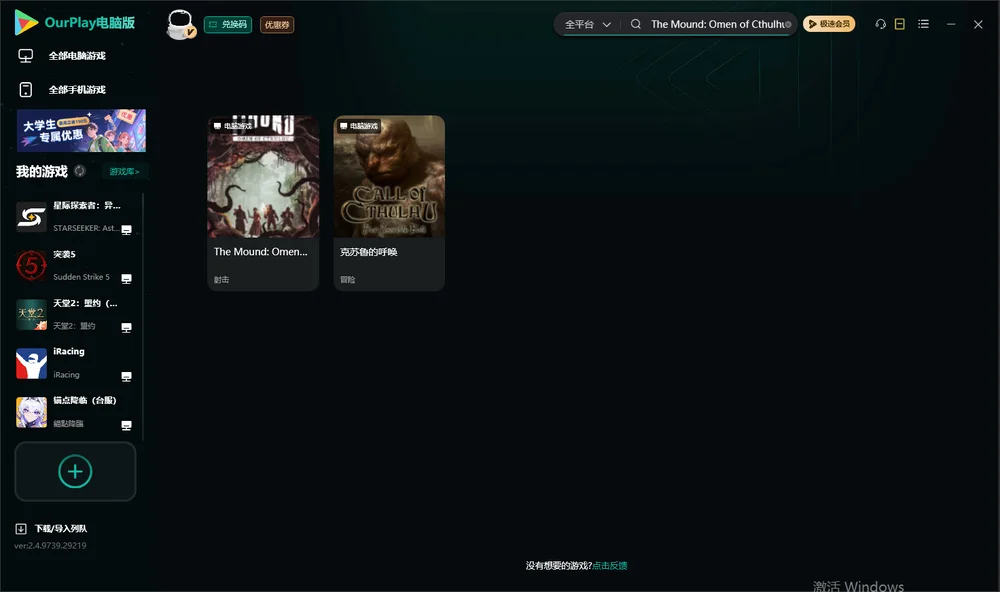The image size is (1000, 592).
Task: Click the 兑换码 redeem code button
Action: (x=228, y=24)
